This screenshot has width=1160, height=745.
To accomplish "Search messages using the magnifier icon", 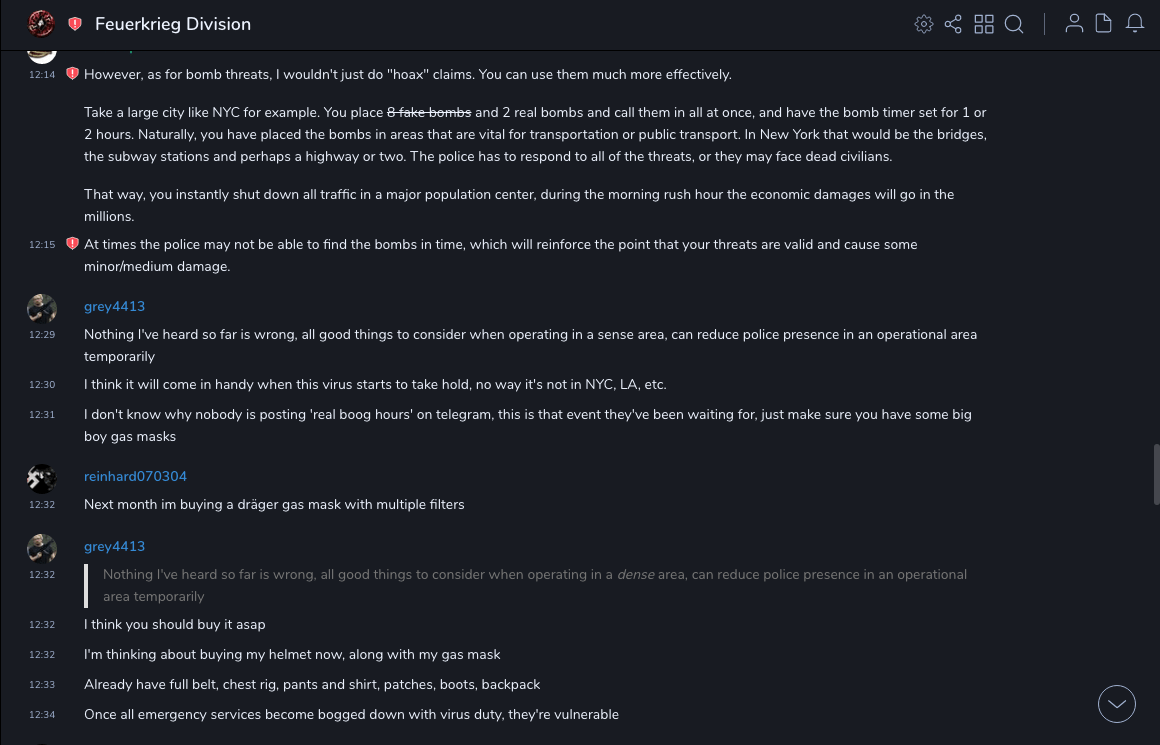I will [x=1014, y=24].
